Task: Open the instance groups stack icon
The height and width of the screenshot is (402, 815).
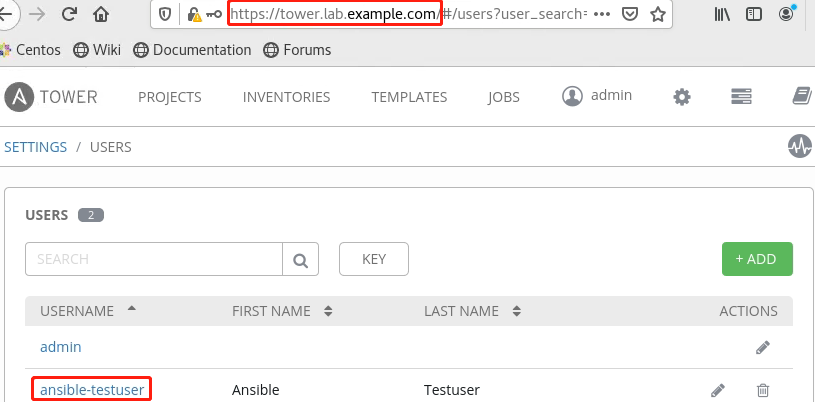Action: 741,97
